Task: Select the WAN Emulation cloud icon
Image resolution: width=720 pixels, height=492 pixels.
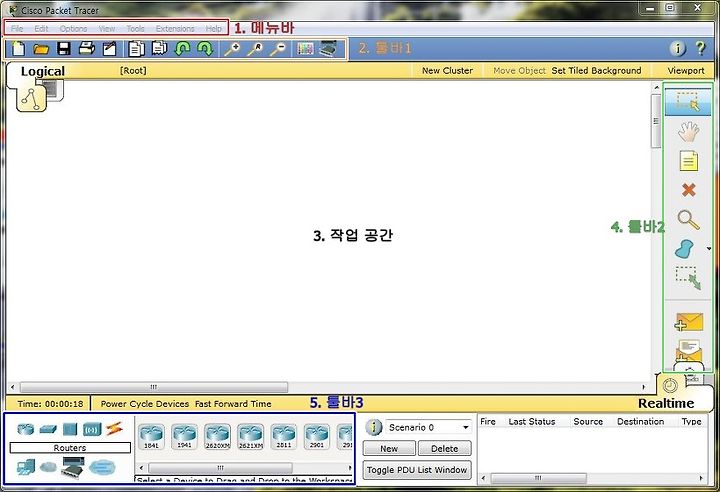Action: click(x=48, y=467)
